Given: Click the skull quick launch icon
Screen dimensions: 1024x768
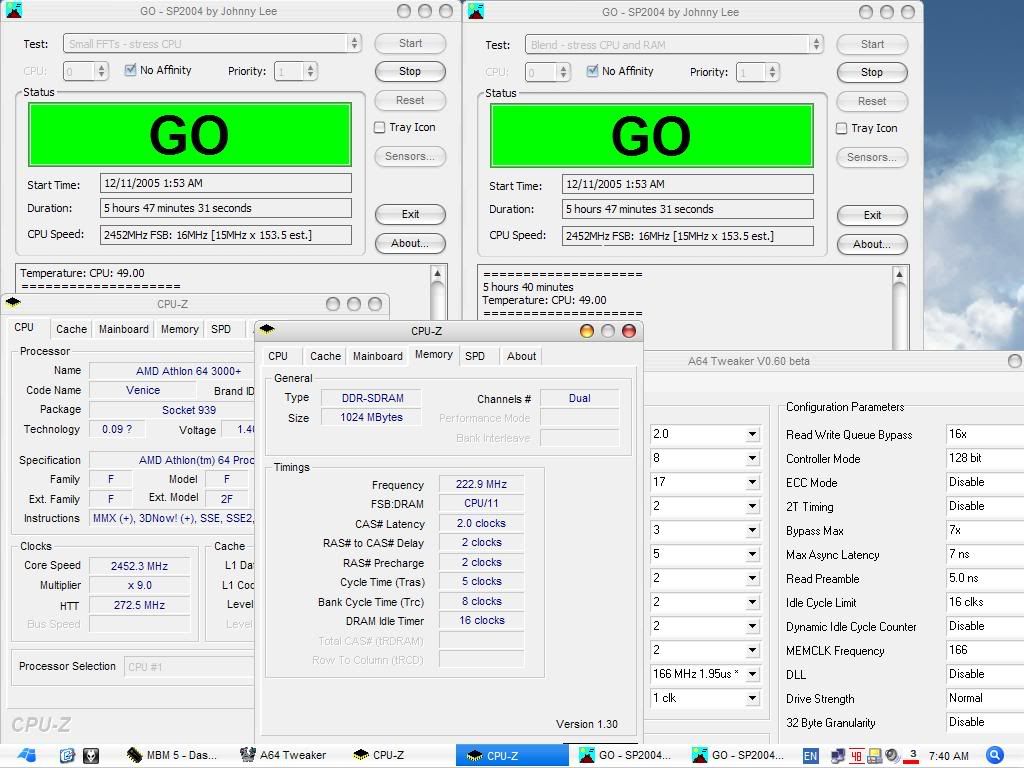Looking at the screenshot, I should (x=91, y=756).
